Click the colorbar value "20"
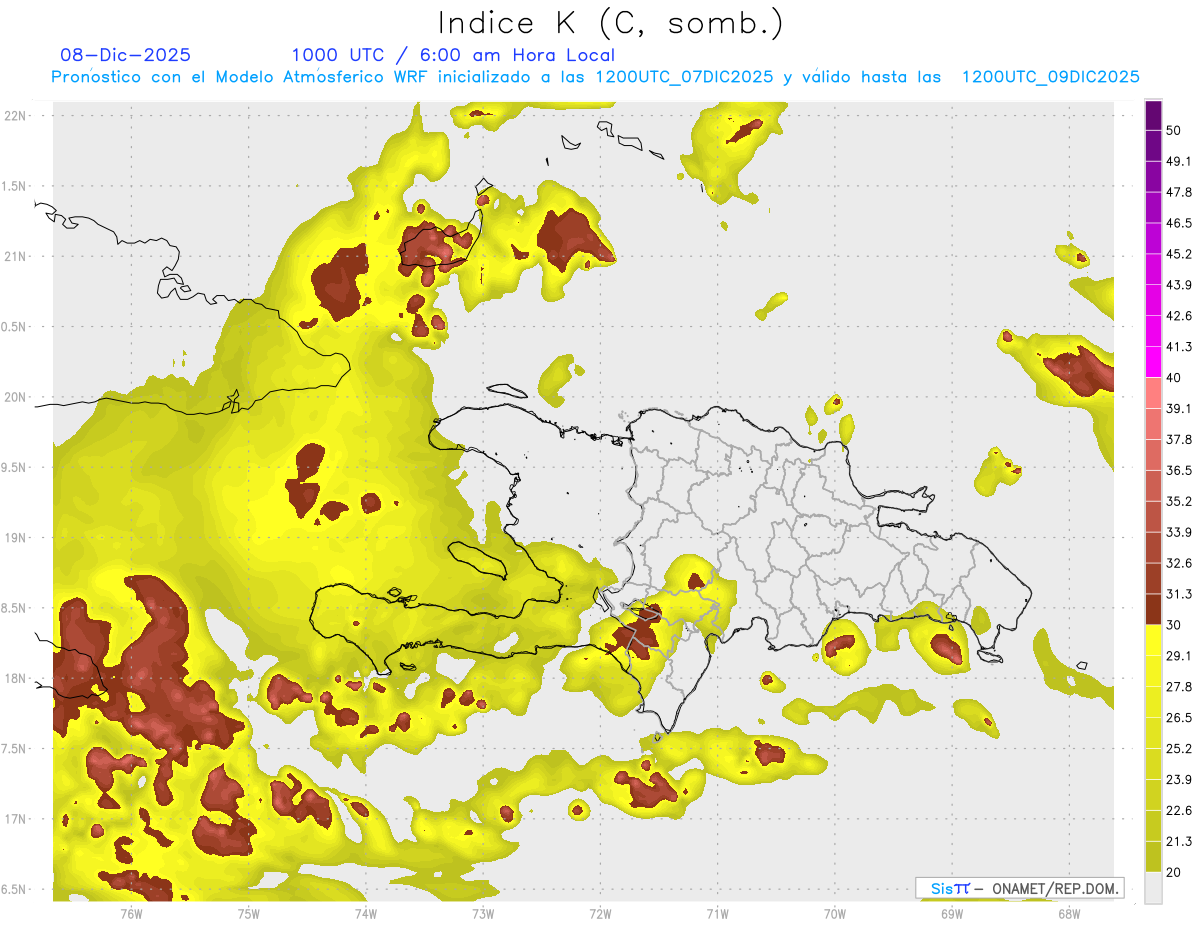The height and width of the screenshot is (927, 1200). 1174,872
